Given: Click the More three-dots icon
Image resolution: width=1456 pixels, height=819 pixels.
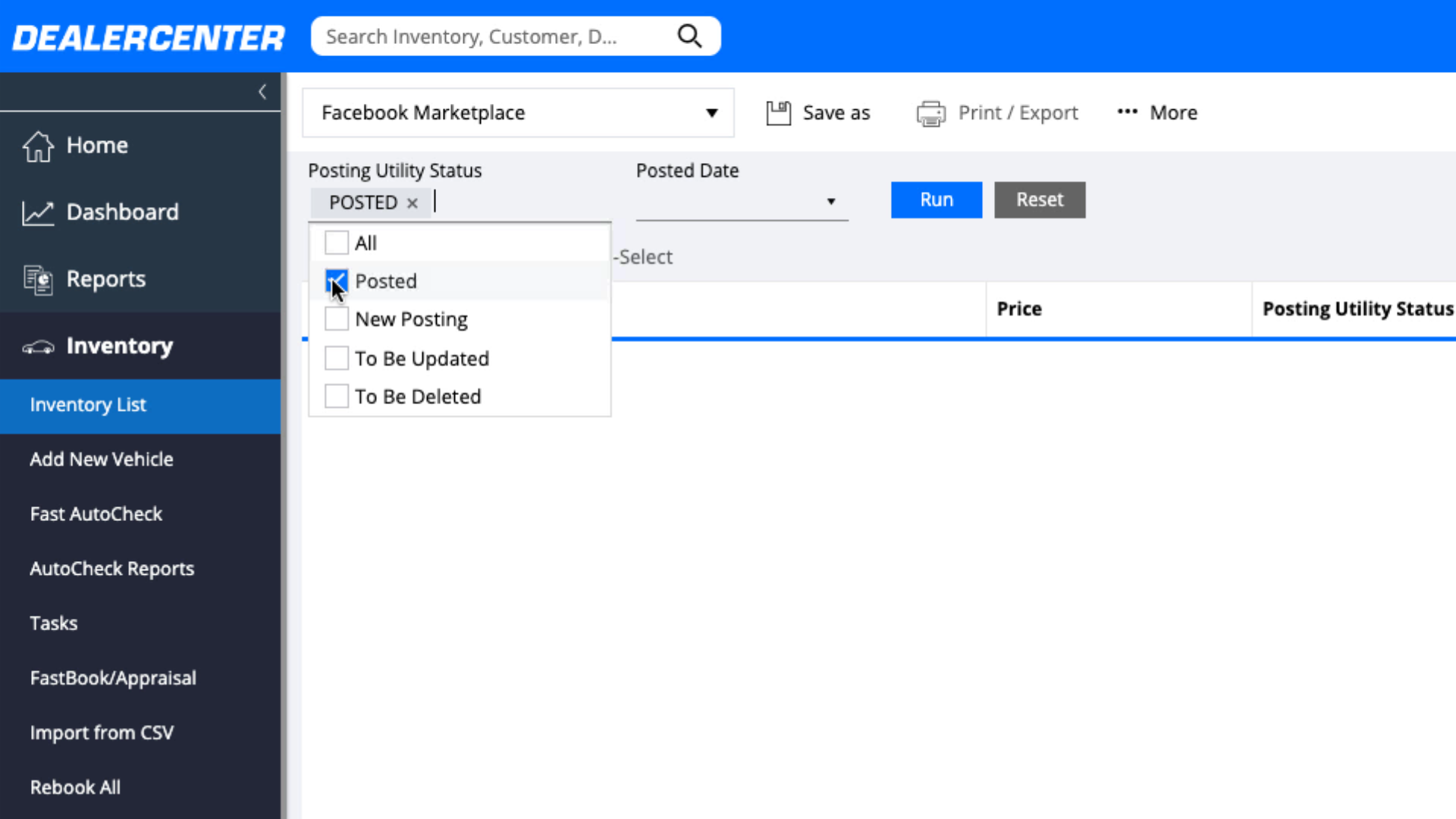Looking at the screenshot, I should pyautogui.click(x=1128, y=111).
